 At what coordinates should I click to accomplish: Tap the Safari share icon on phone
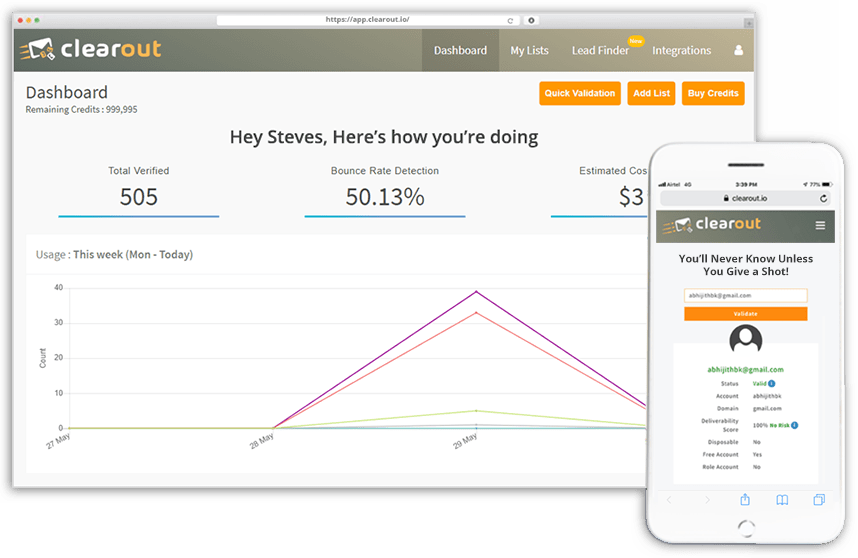click(x=745, y=500)
